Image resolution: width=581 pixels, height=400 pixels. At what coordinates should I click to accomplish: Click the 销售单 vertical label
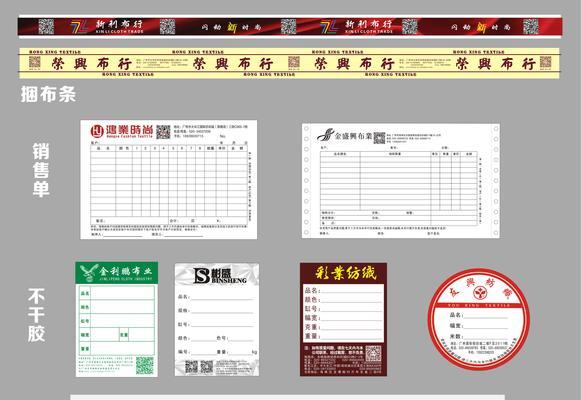(x=41, y=170)
